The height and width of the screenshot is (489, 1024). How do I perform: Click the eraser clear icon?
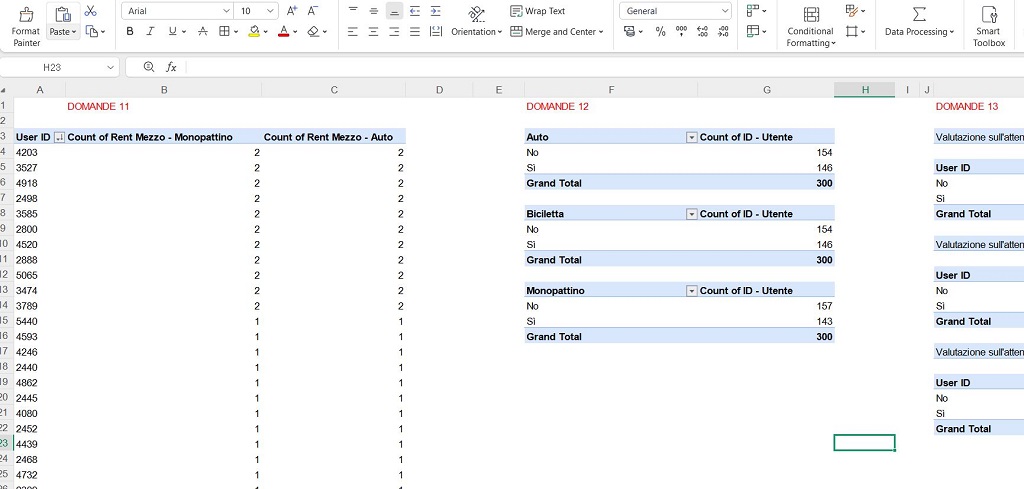313,31
